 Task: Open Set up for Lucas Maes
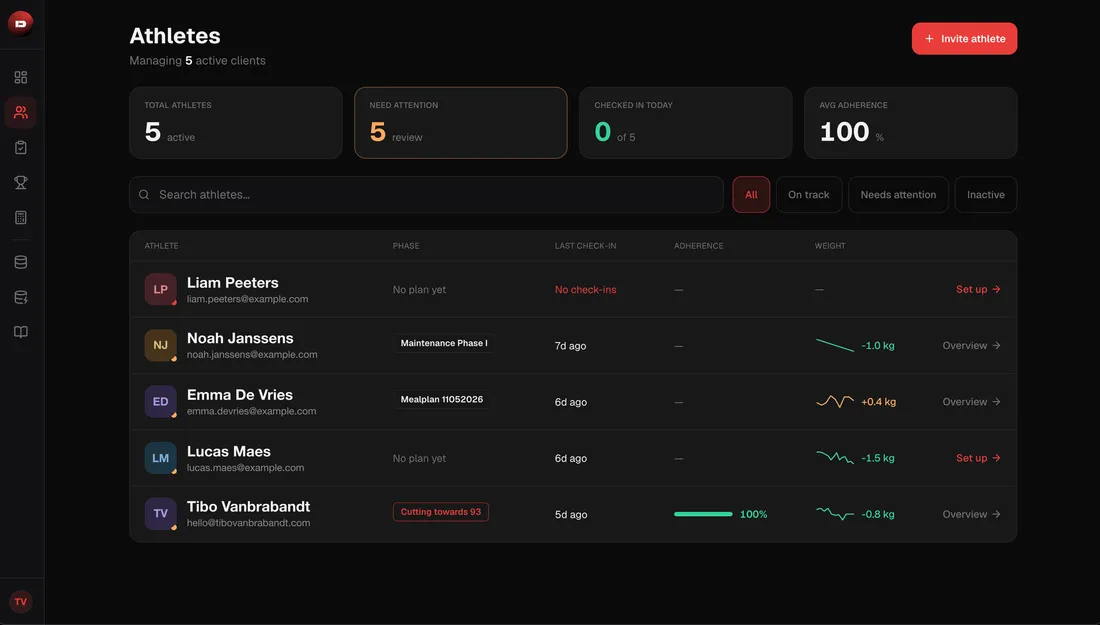978,457
